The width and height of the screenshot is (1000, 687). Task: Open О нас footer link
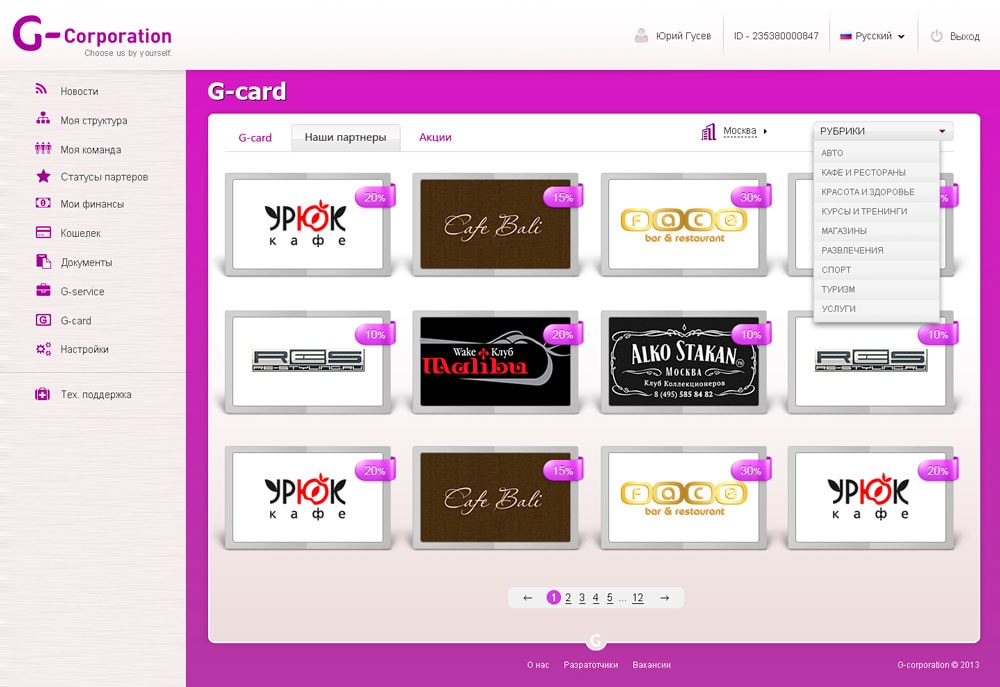click(x=538, y=665)
